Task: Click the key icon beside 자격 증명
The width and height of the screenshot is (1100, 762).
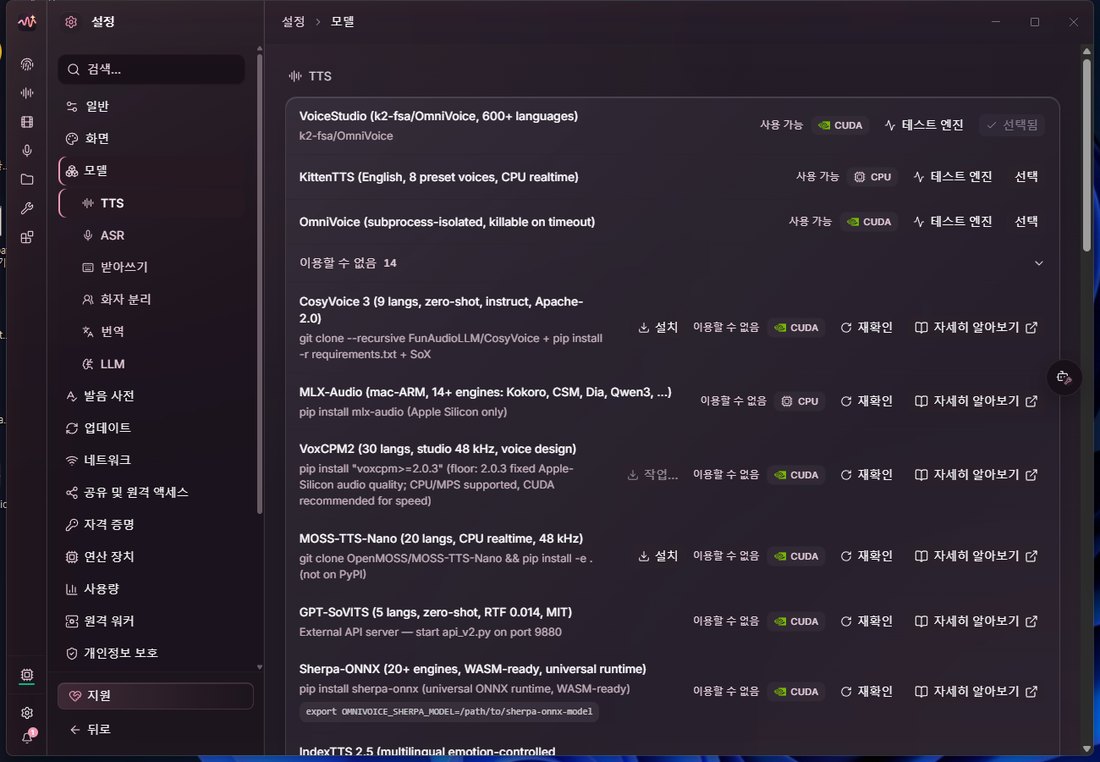Action: coord(72,525)
